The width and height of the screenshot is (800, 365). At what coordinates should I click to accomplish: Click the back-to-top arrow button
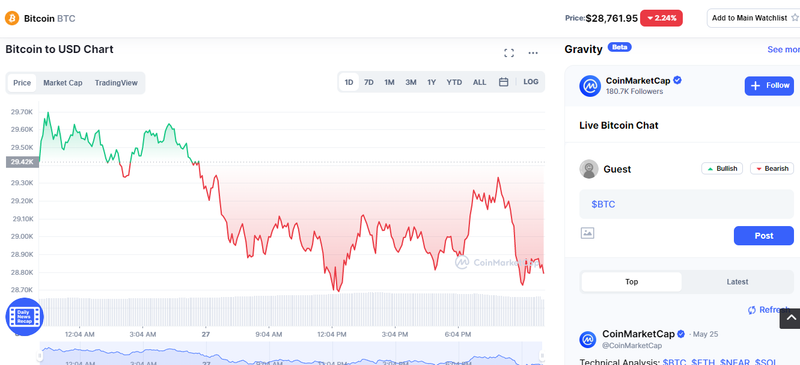pyautogui.click(x=790, y=319)
